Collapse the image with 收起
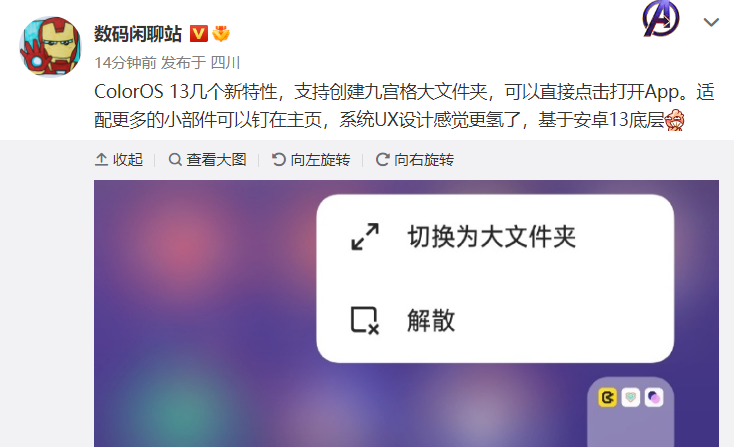 click(119, 160)
